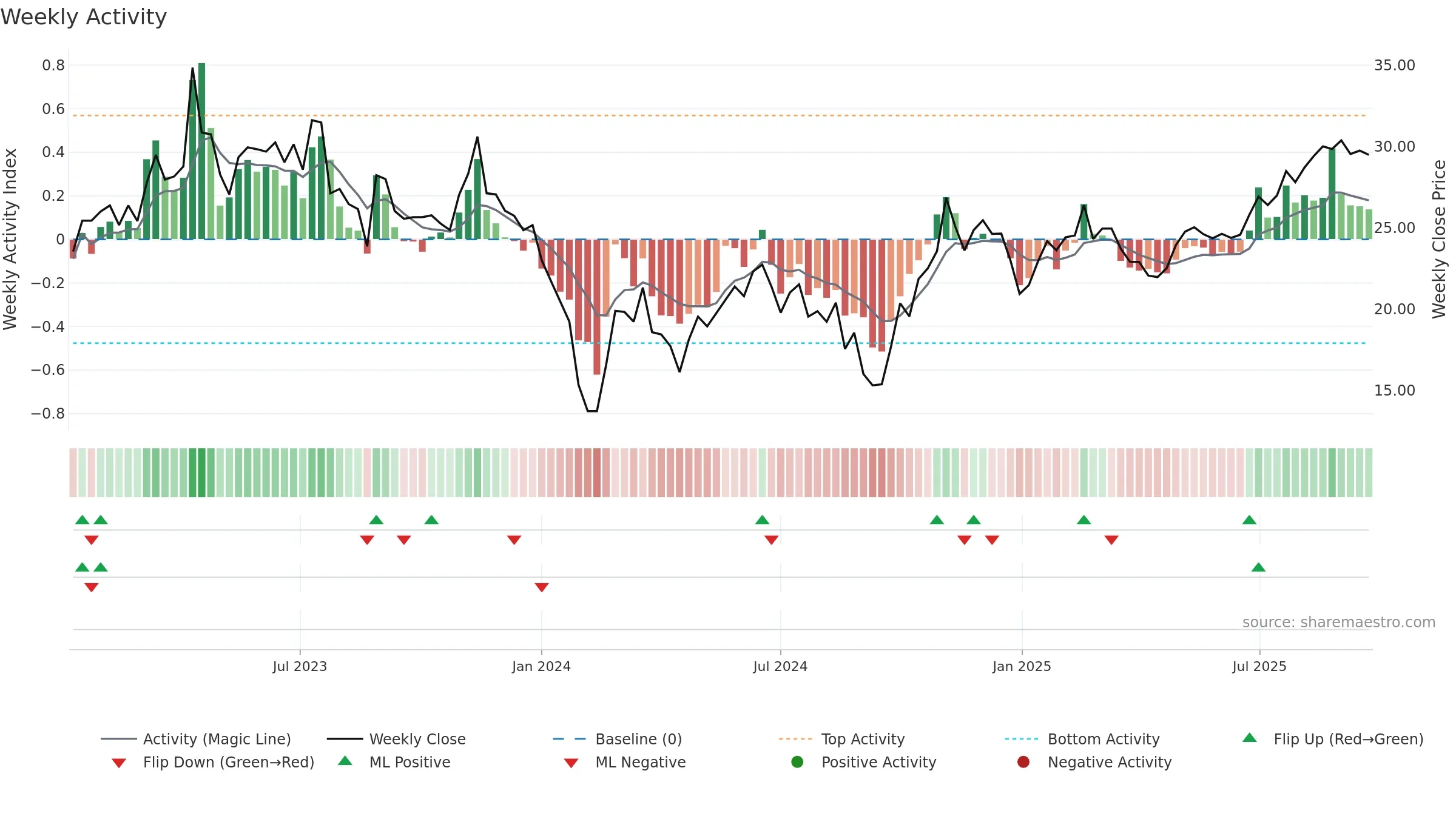The image size is (1456, 819).
Task: Toggle Baseline (0) legend entry
Action: [618, 739]
